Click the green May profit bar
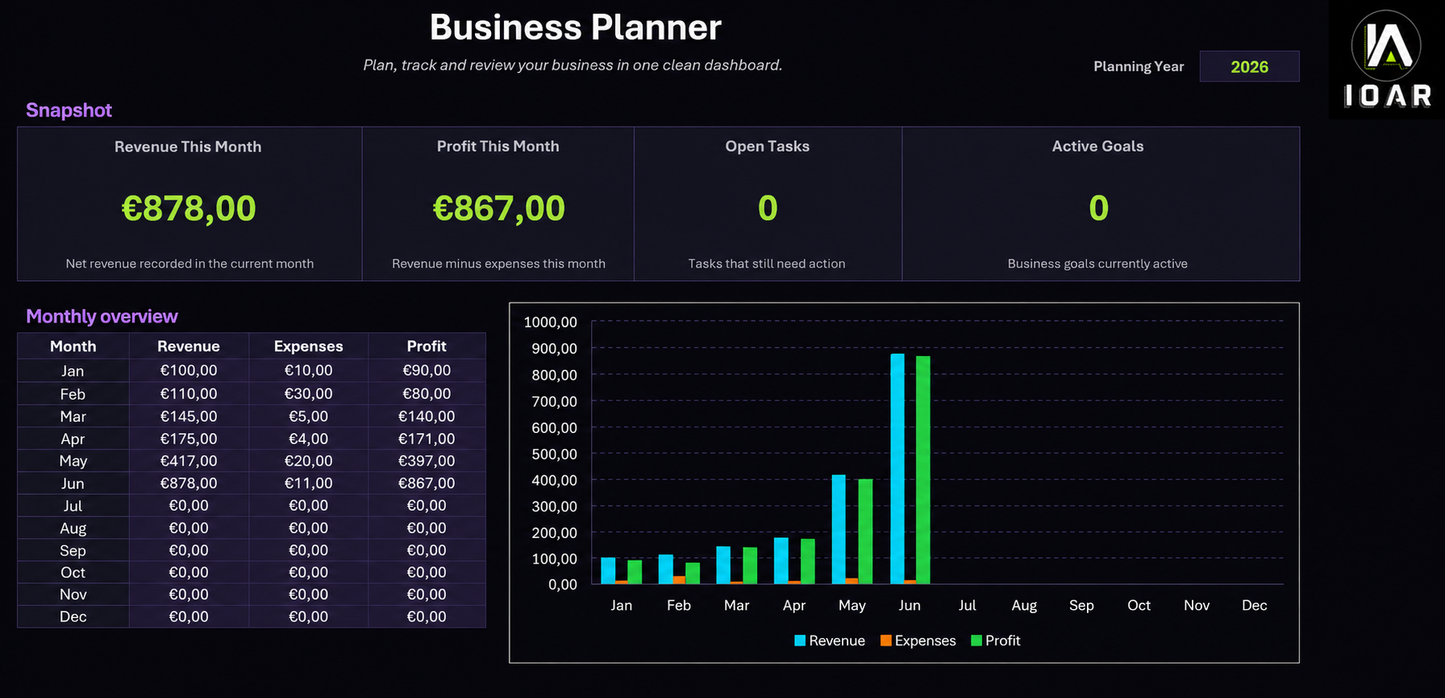This screenshot has height=698, width=1445. click(866, 532)
